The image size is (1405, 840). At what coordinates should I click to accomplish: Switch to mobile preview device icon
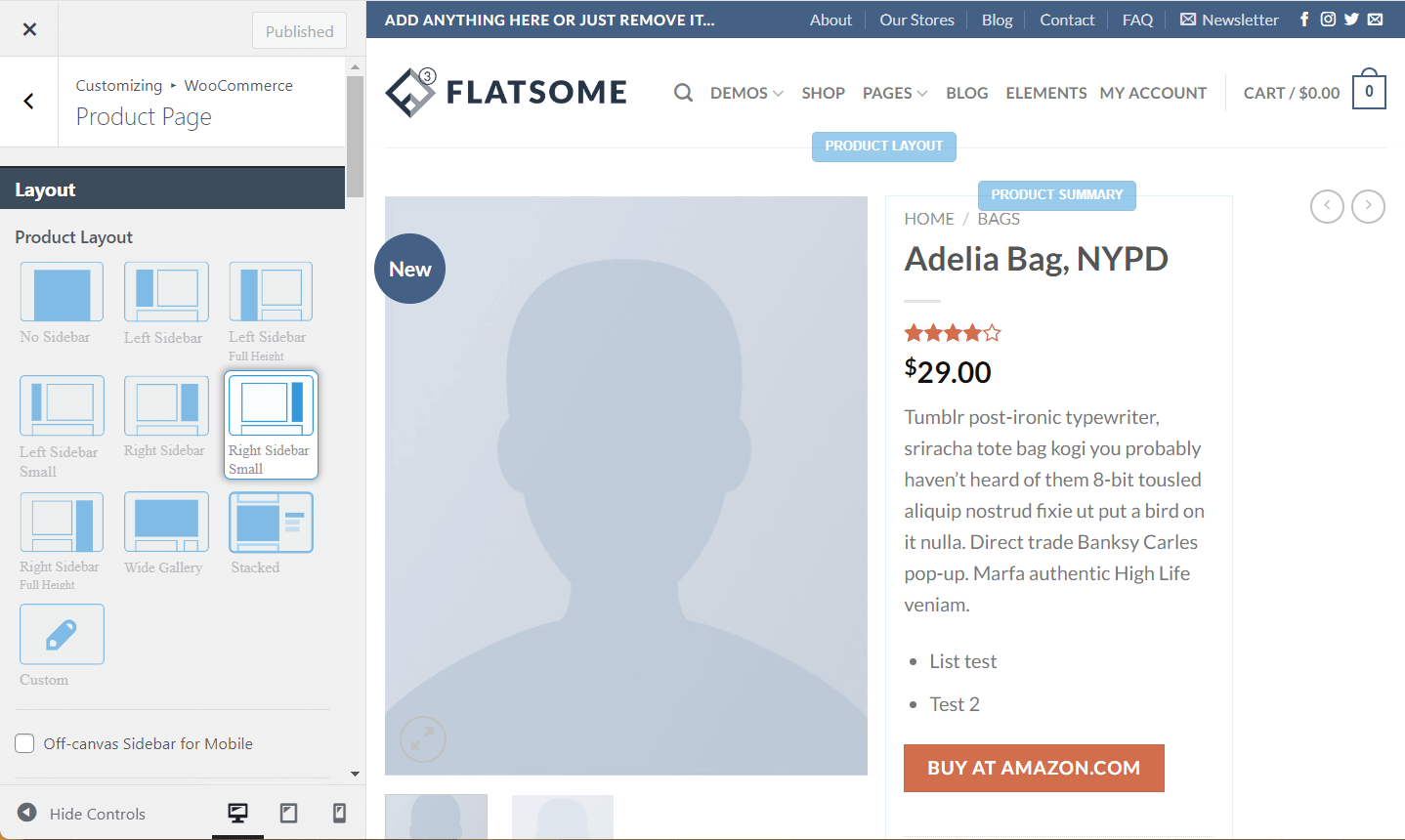coord(339,813)
